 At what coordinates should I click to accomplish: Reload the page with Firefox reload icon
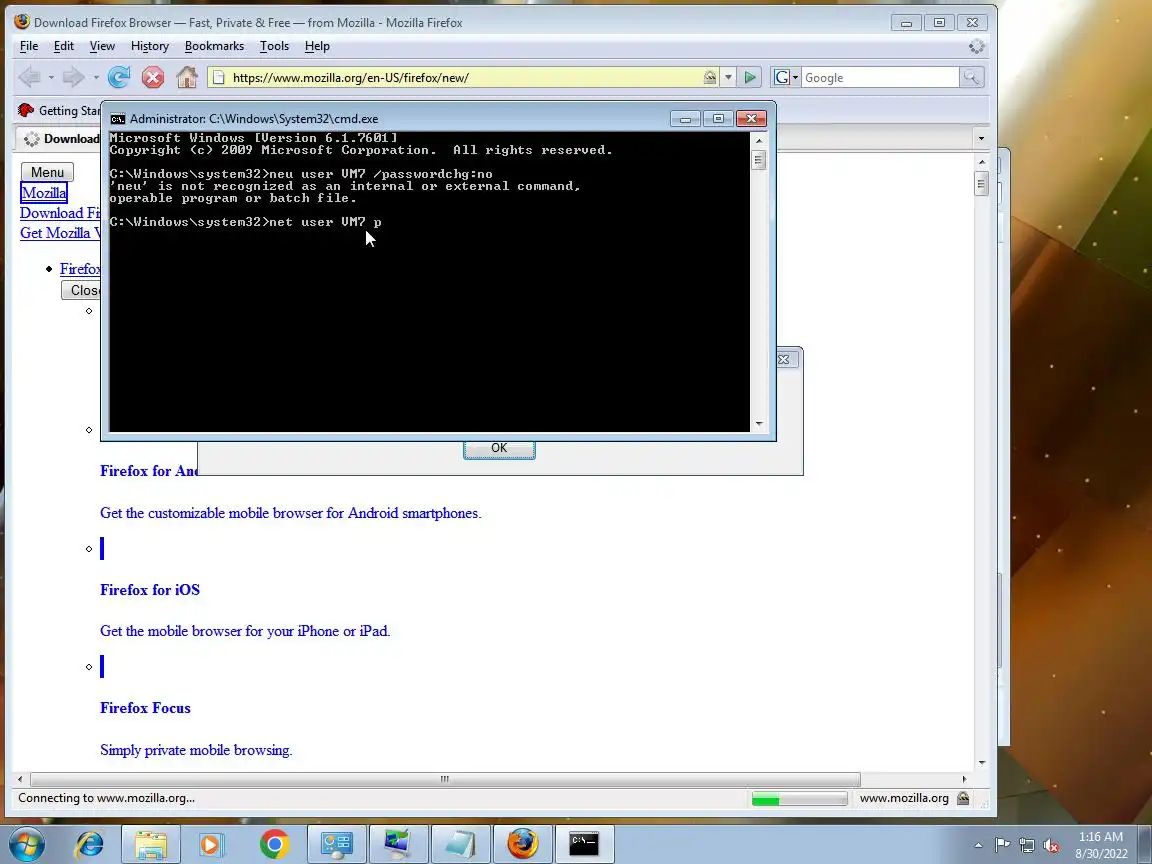[x=119, y=77]
